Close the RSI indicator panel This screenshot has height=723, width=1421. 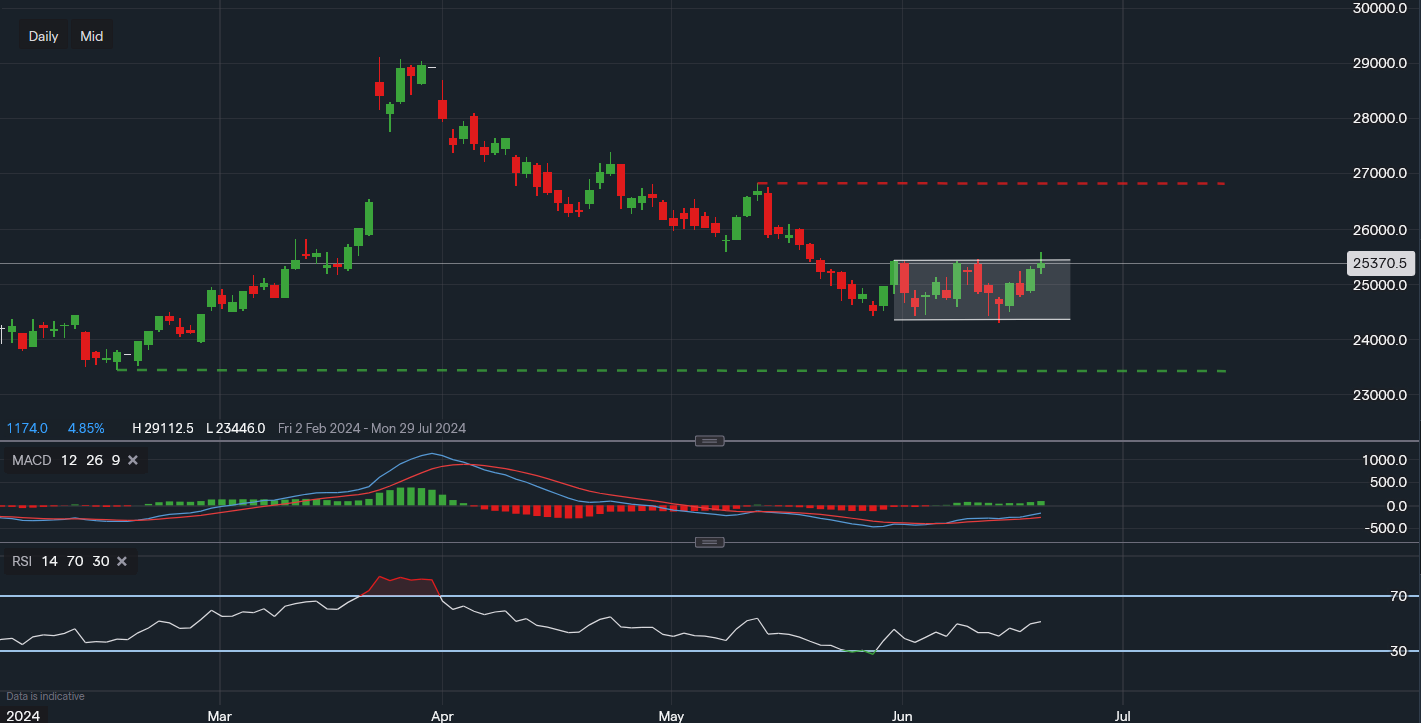point(122,562)
